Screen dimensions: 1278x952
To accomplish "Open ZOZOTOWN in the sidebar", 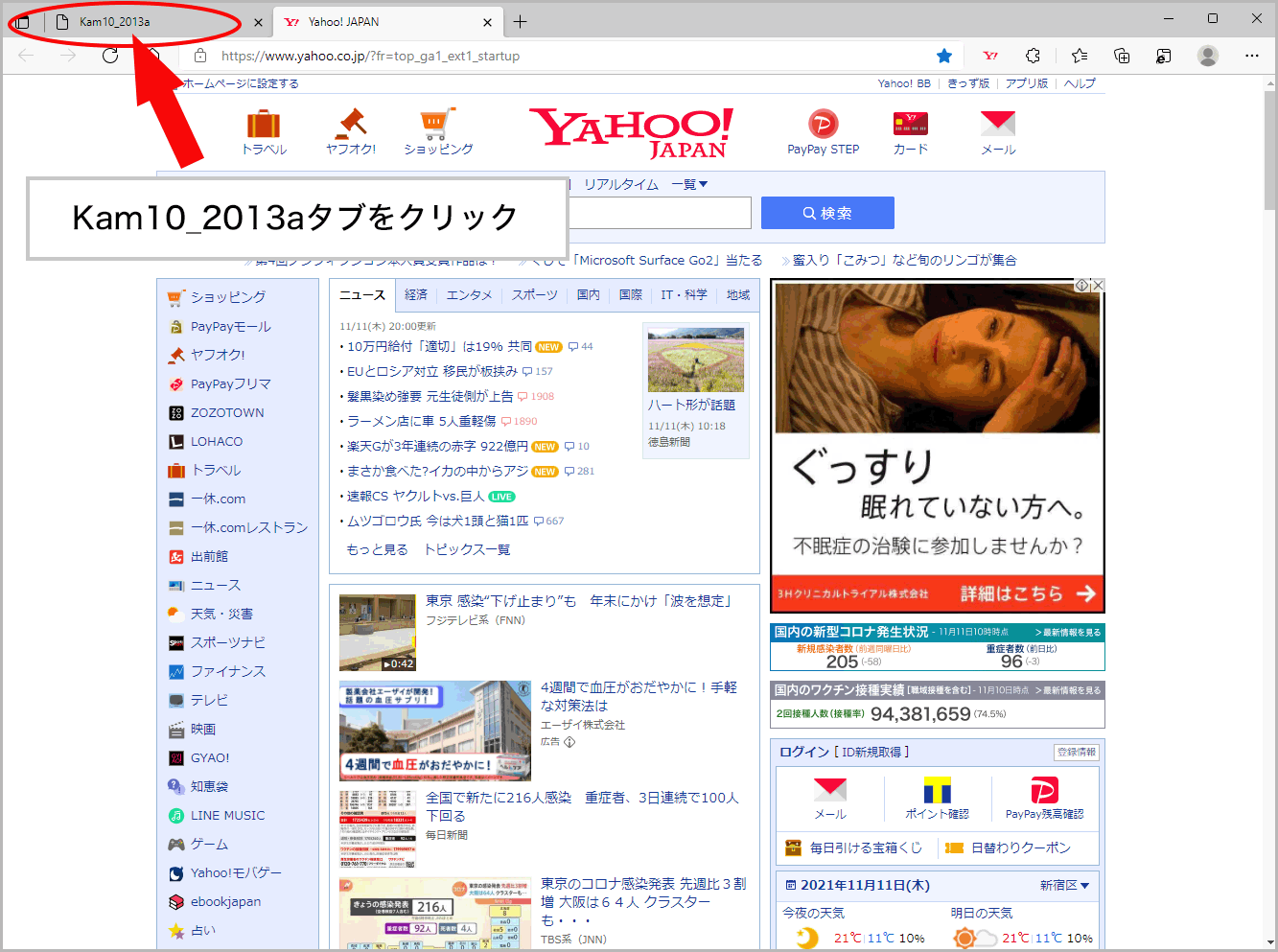I will [227, 413].
